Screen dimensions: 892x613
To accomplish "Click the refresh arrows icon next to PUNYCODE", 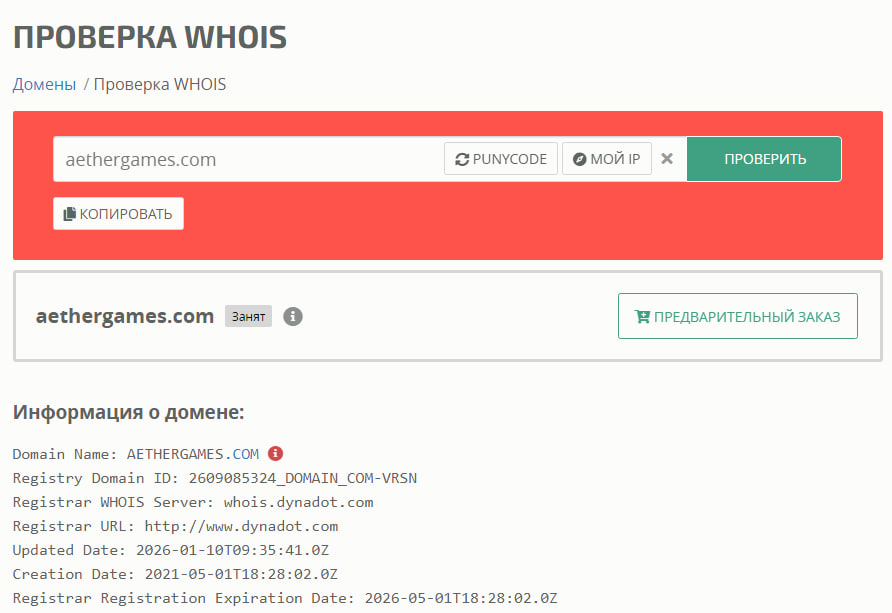I will [462, 159].
